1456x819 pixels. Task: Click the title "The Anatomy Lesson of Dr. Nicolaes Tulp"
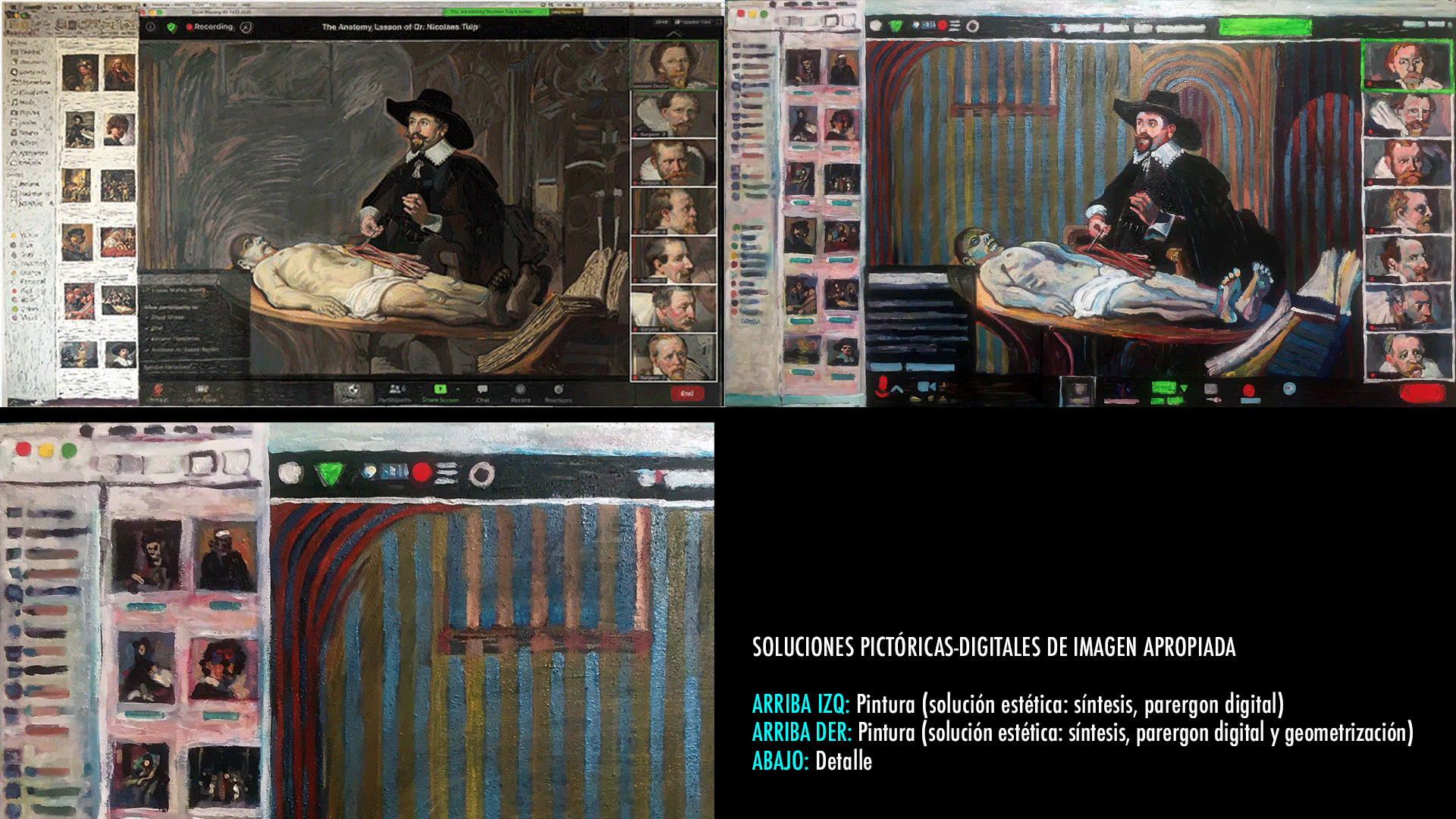coord(400,27)
